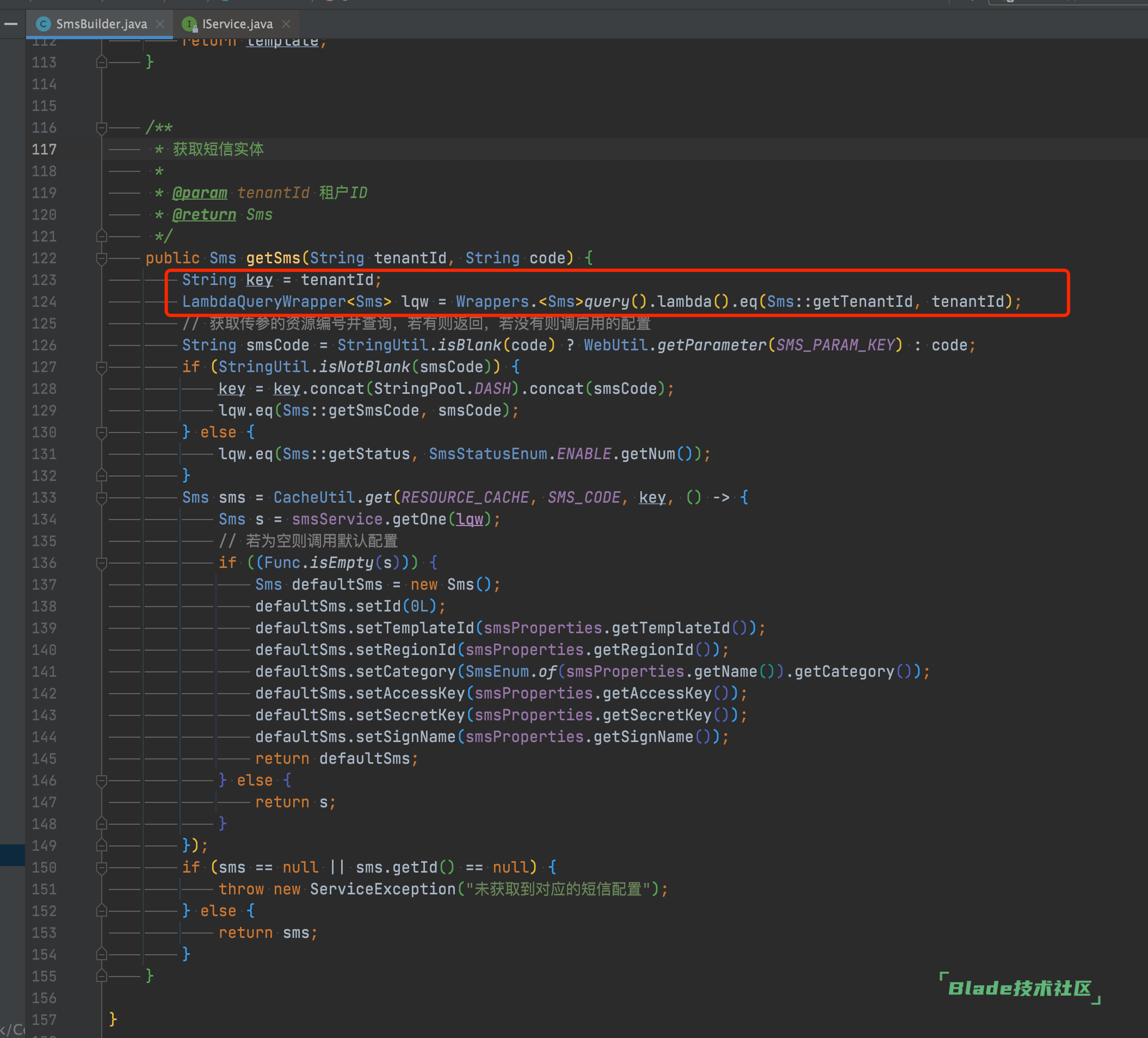Click 'return defaultSms;' statement

click(337, 759)
